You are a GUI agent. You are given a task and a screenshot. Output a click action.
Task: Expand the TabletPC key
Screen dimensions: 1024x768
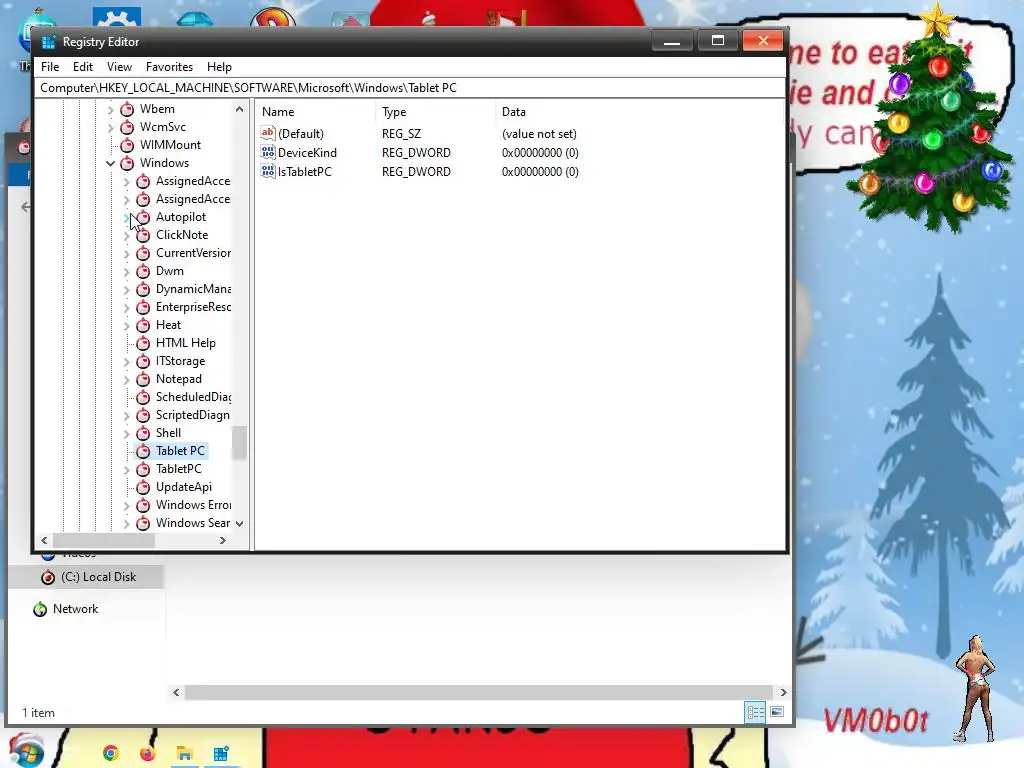coord(127,469)
